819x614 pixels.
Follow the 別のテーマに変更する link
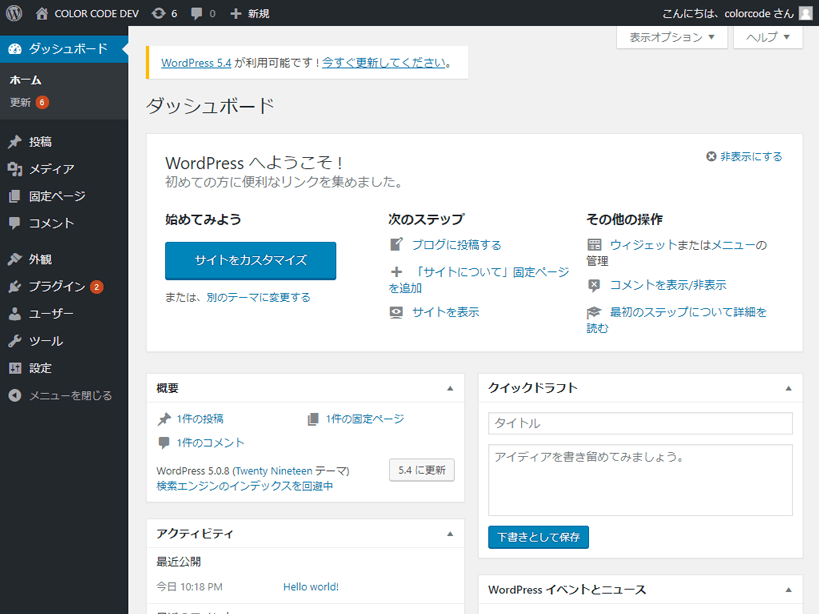pyautogui.click(x=259, y=298)
